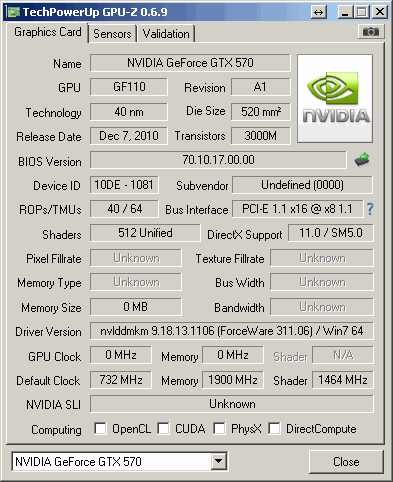
Task: Click the Computing label
Action: pyautogui.click(x=56, y=429)
